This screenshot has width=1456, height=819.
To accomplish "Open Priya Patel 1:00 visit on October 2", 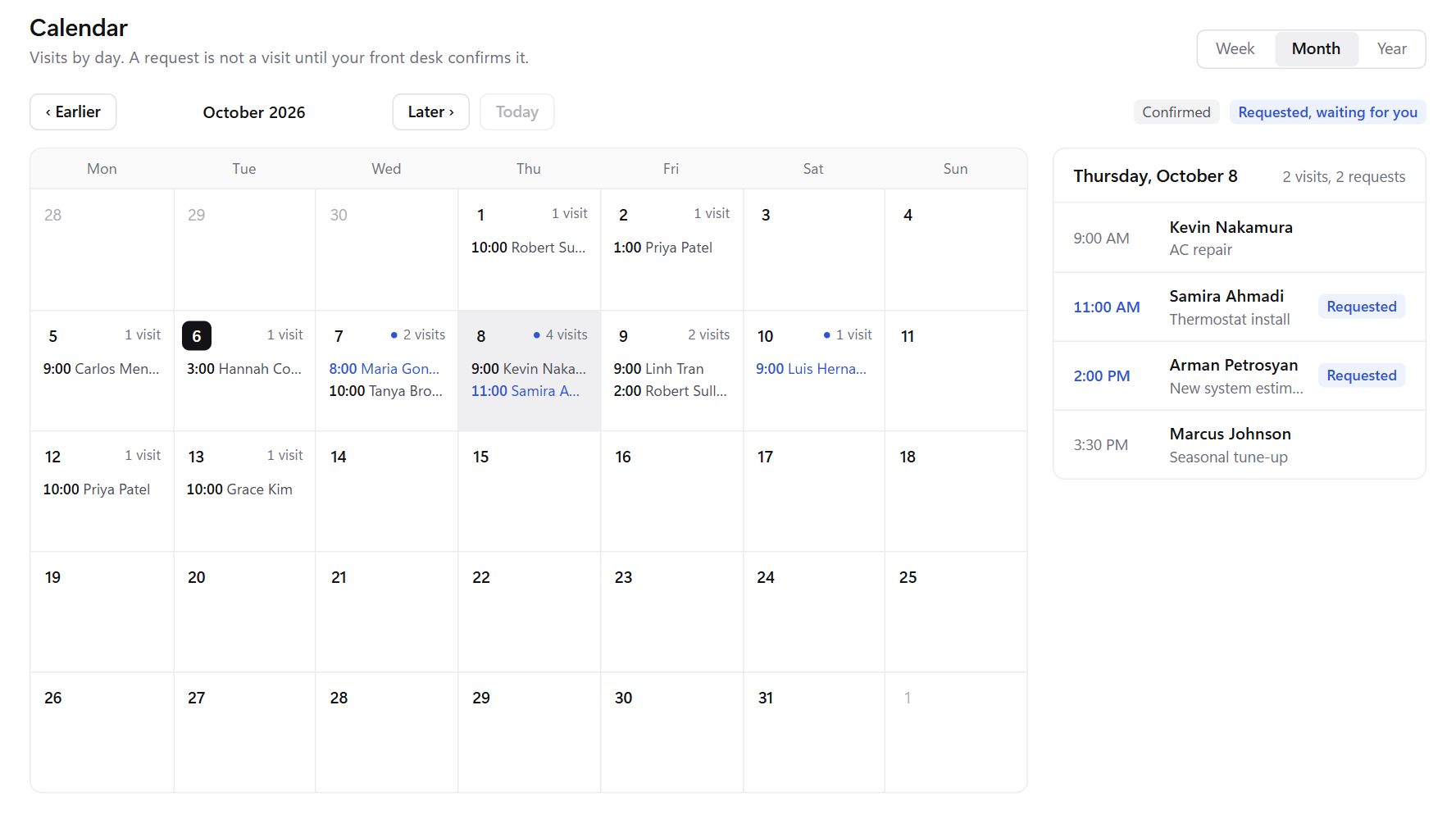I will click(x=662, y=248).
